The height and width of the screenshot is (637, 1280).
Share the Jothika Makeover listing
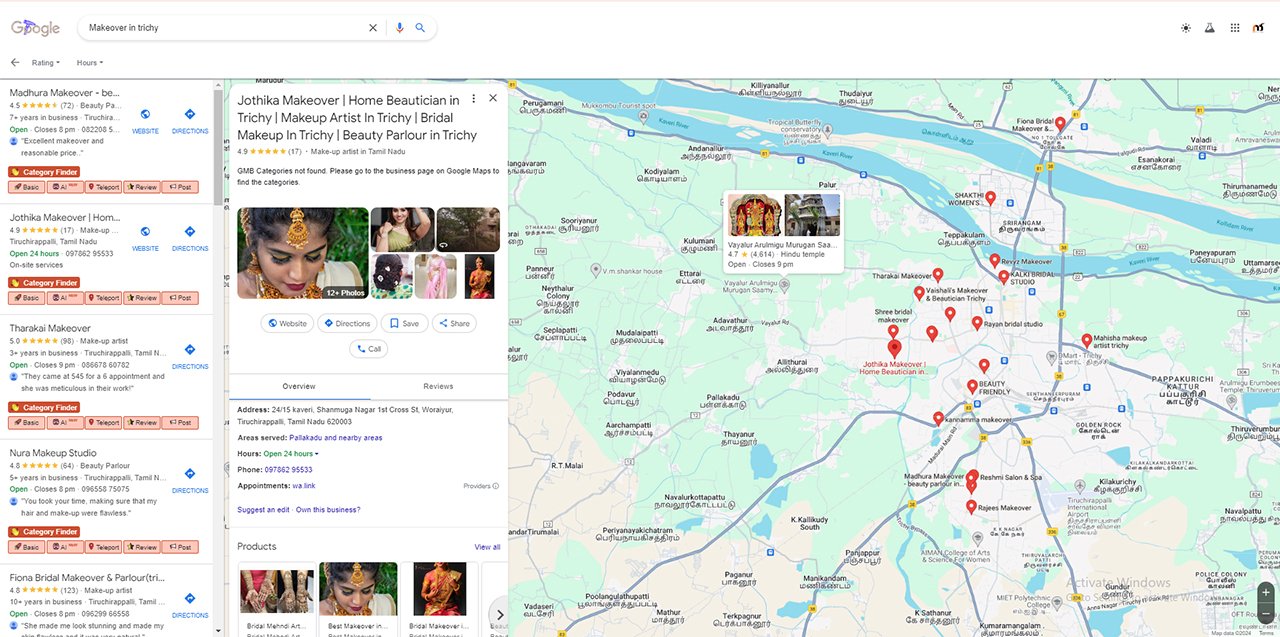(x=454, y=323)
